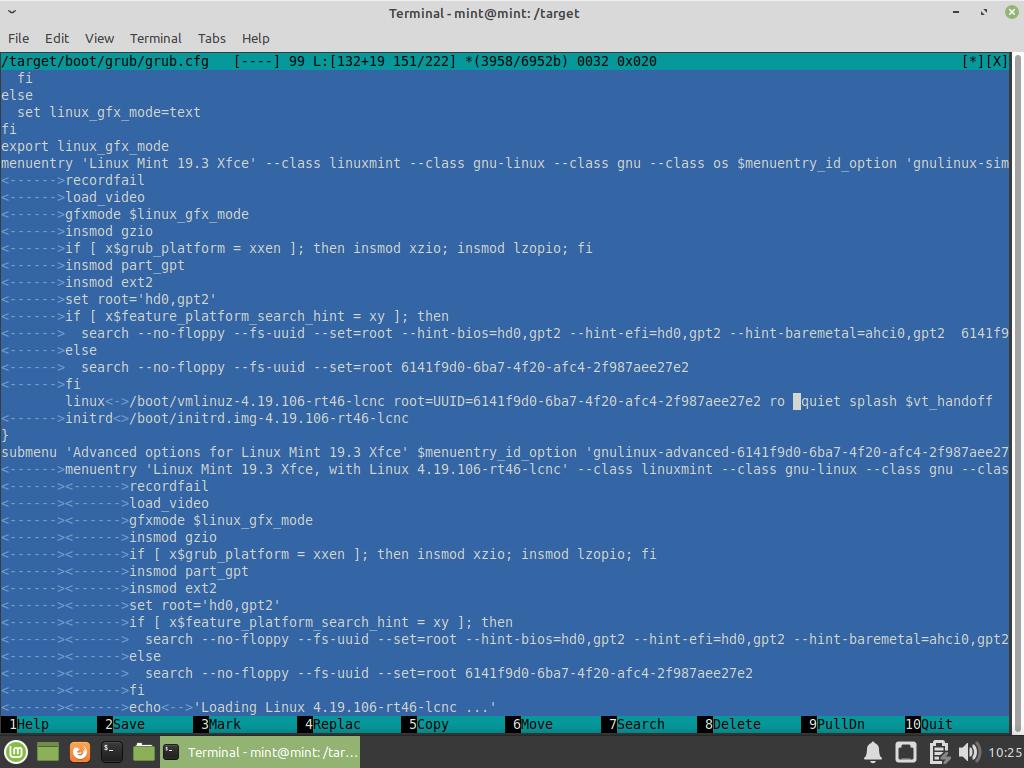Click the display tray icon

(x=906, y=753)
